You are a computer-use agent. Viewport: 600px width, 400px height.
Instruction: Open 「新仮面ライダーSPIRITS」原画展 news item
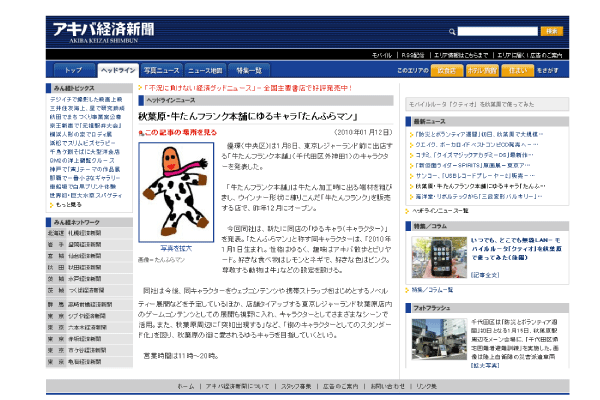[x=473, y=165]
